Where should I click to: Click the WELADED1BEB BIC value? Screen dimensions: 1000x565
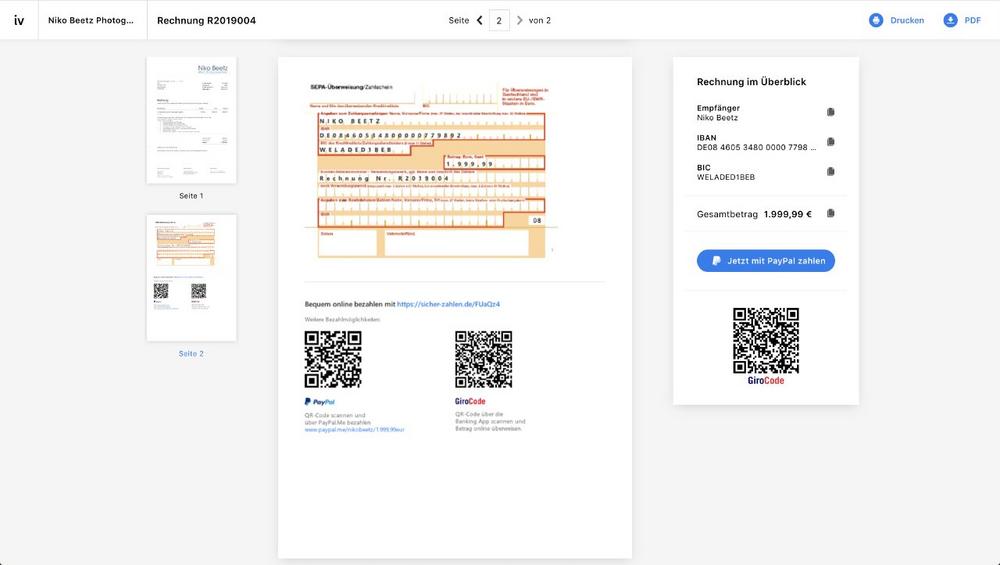[x=726, y=177]
